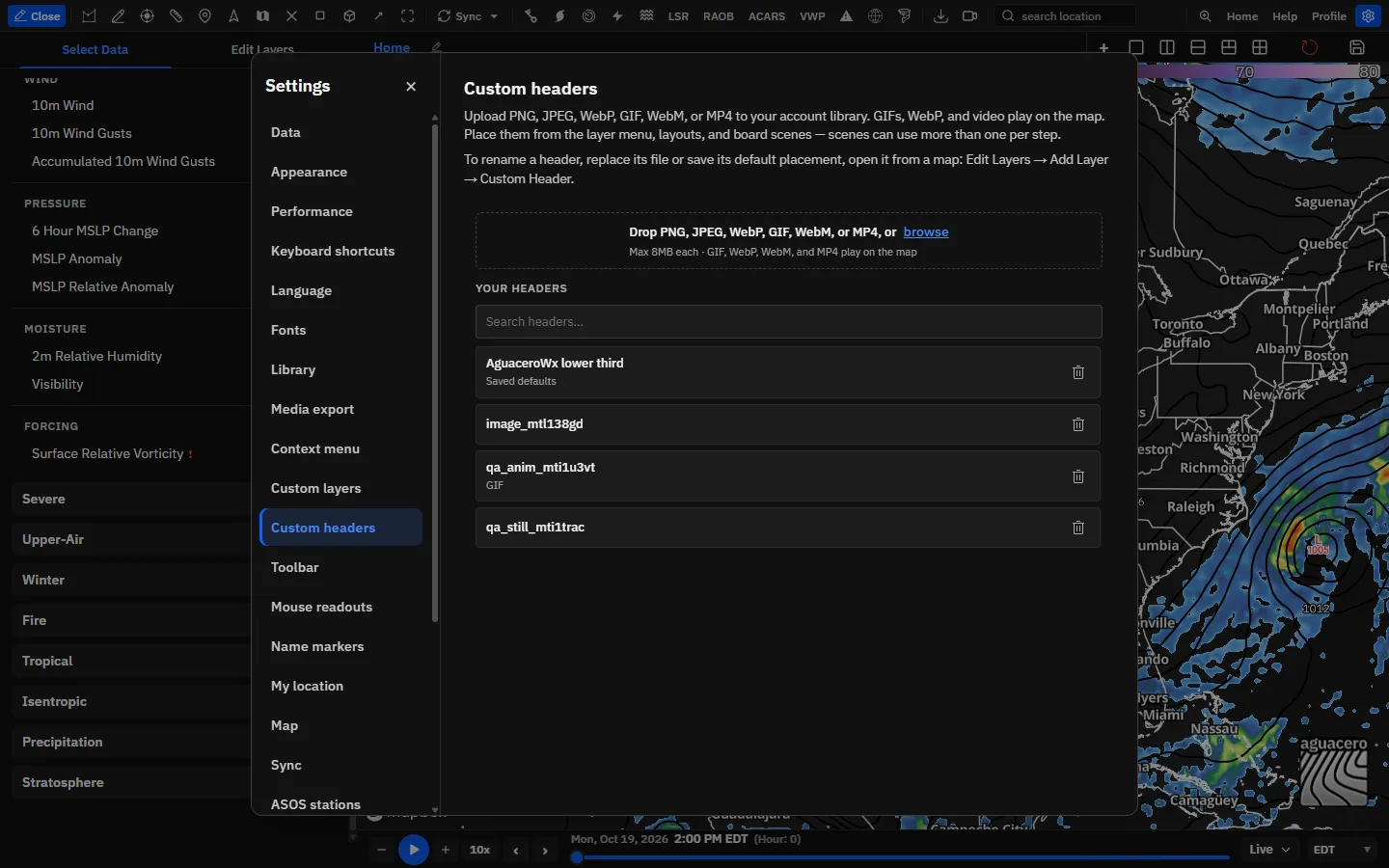Play the timeline animation
This screenshot has height=868, width=1389.
coord(413,850)
